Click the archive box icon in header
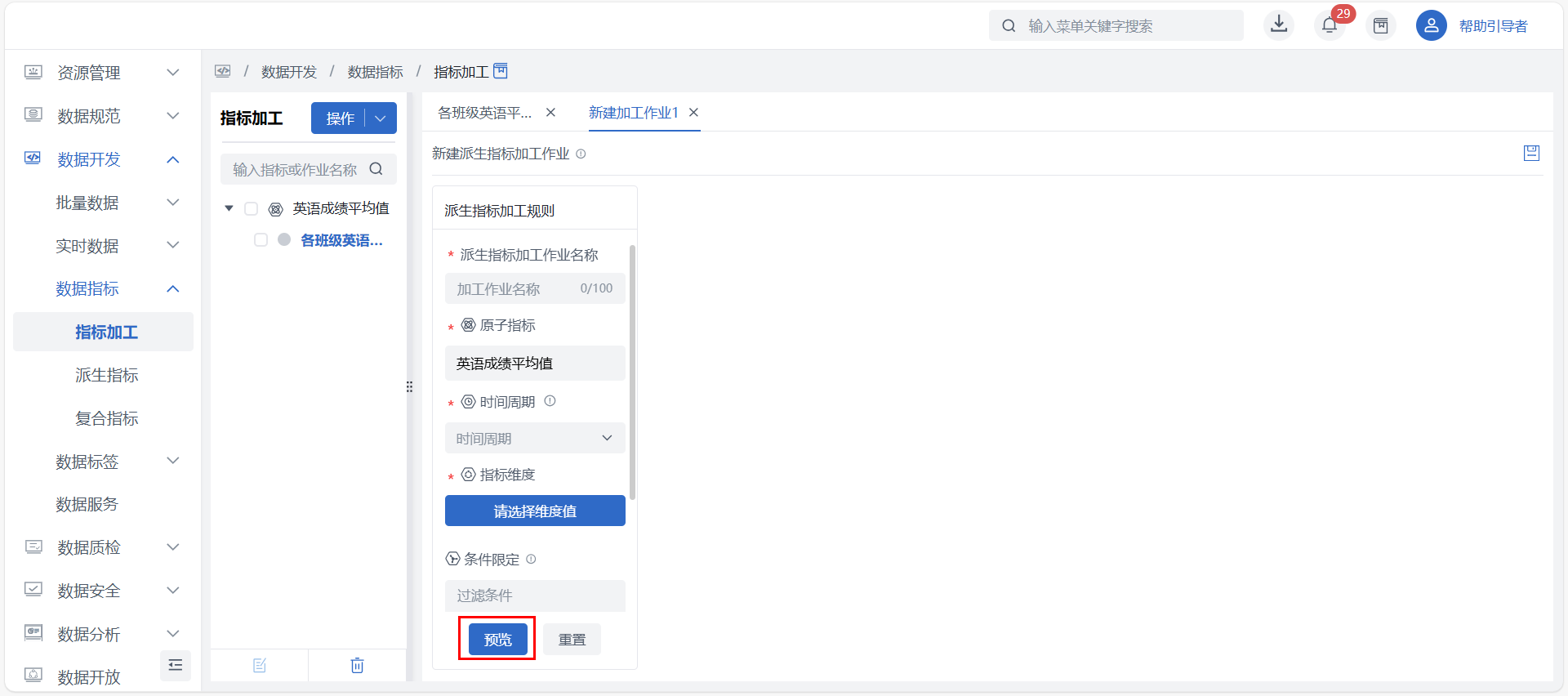The height and width of the screenshot is (696, 1568). (1381, 25)
